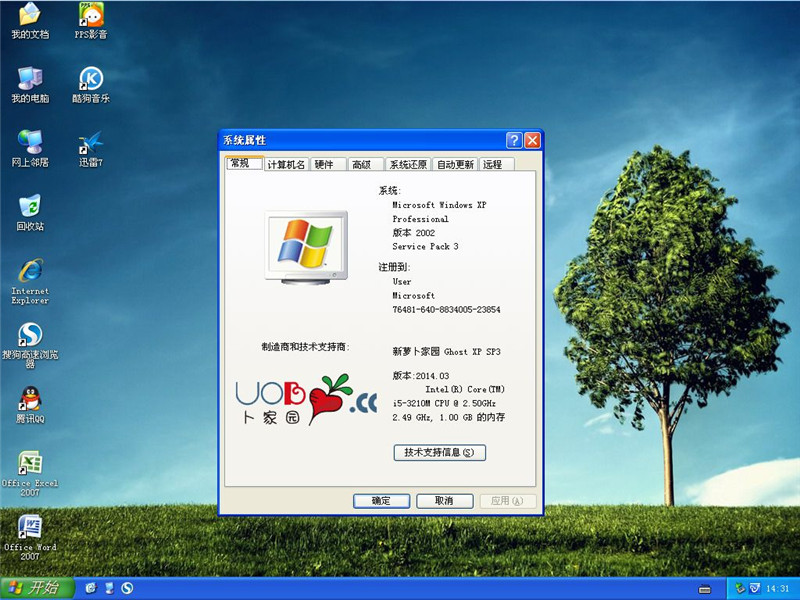Click the show desktop quick launch icon
This screenshot has width=800, height=600.
point(109,588)
